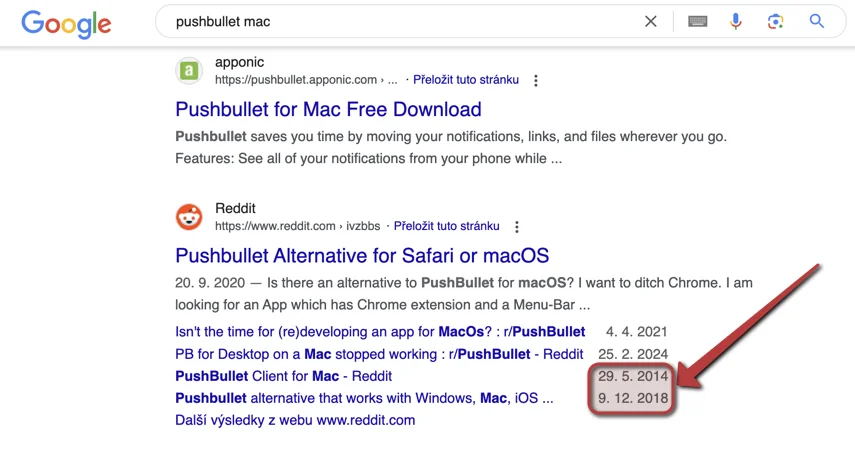Click the Google logo

point(66,23)
